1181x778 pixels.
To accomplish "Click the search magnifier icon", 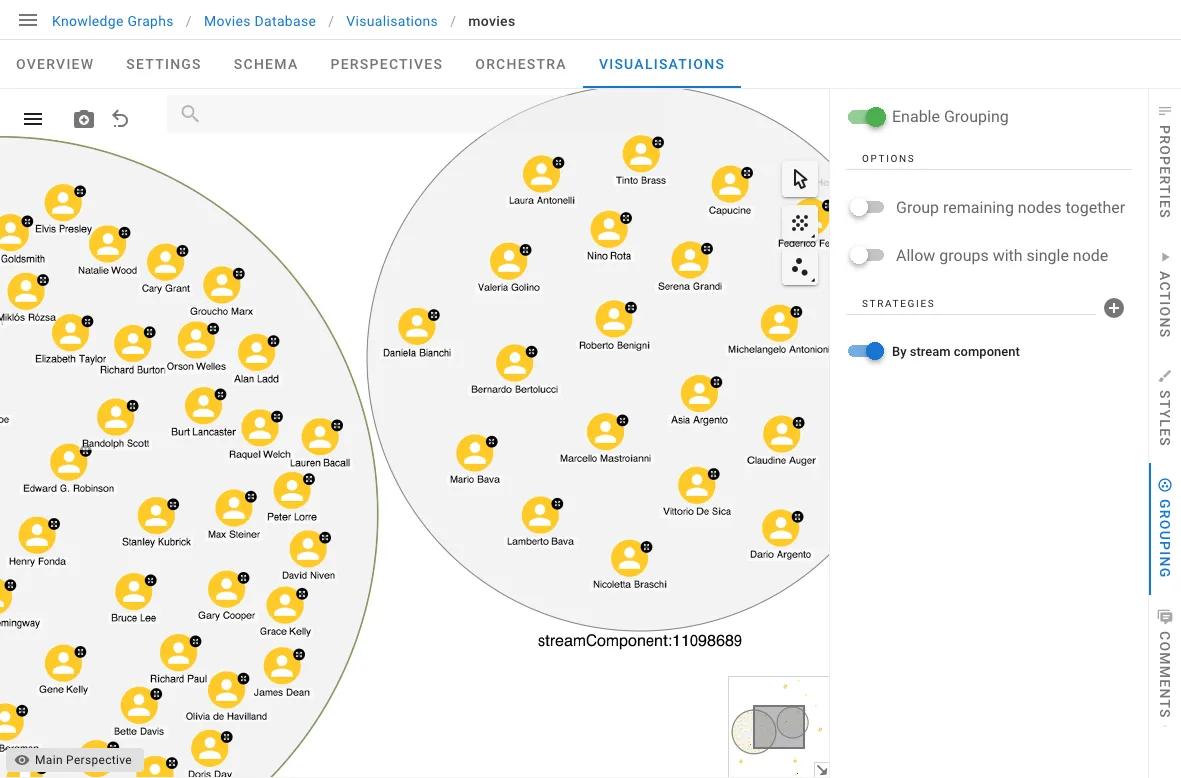I will point(190,114).
